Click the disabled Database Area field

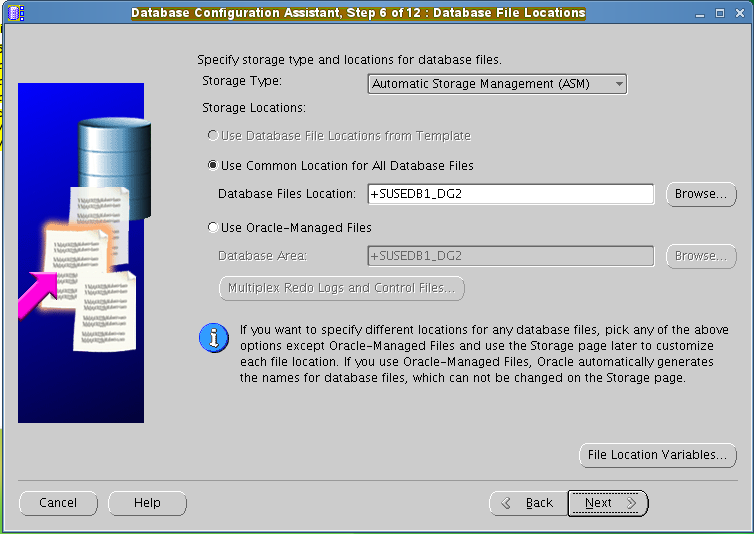pos(511,256)
